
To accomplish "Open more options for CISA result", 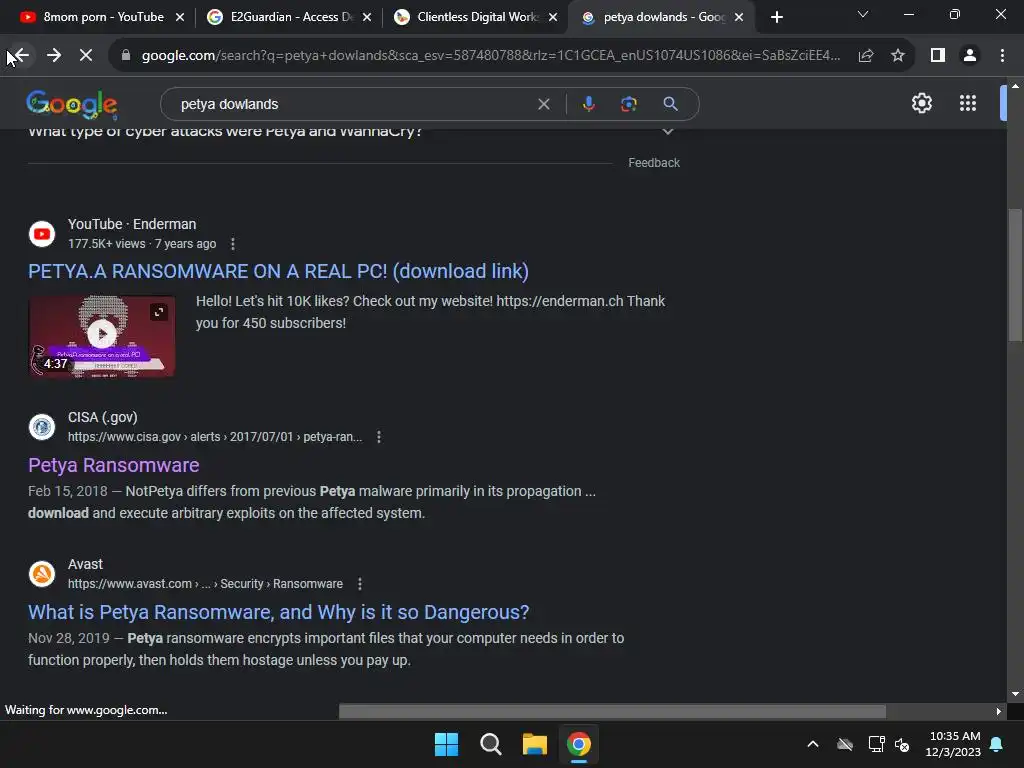I will tap(379, 437).
